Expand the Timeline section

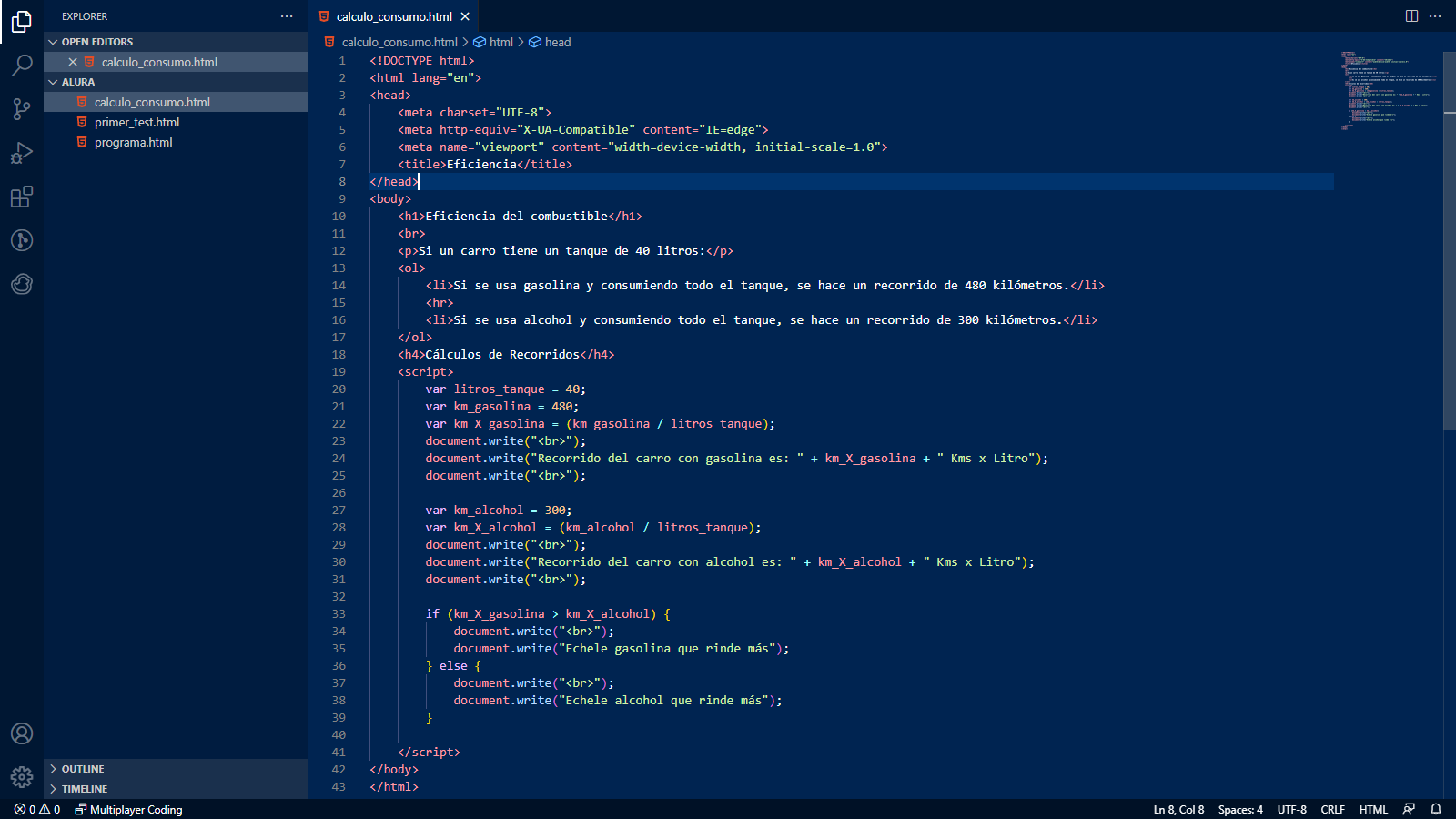(x=176, y=789)
